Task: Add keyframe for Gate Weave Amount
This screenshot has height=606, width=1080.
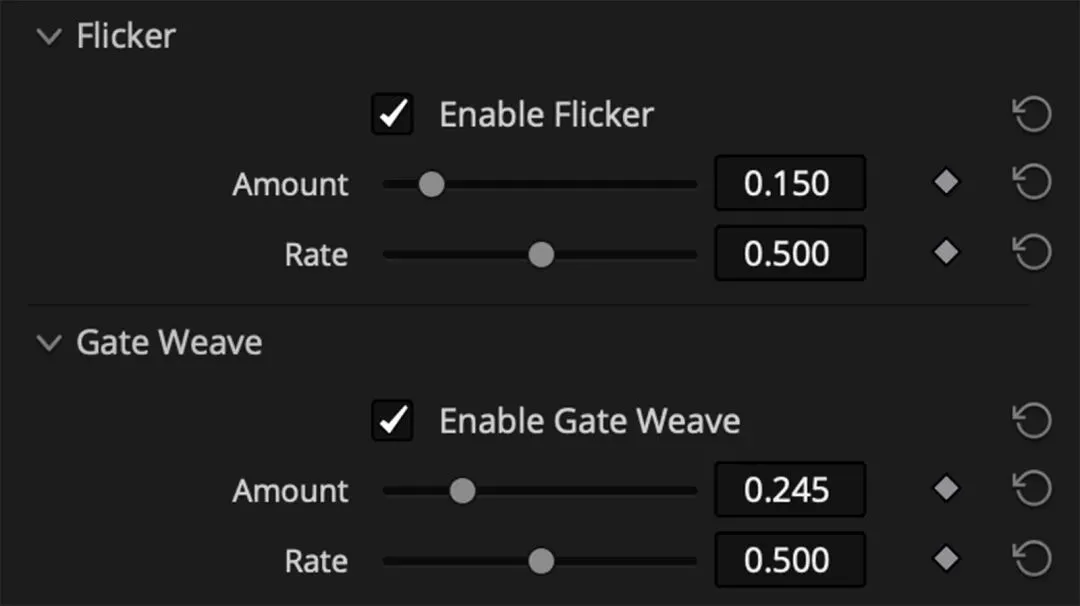Action: pyautogui.click(x=946, y=489)
